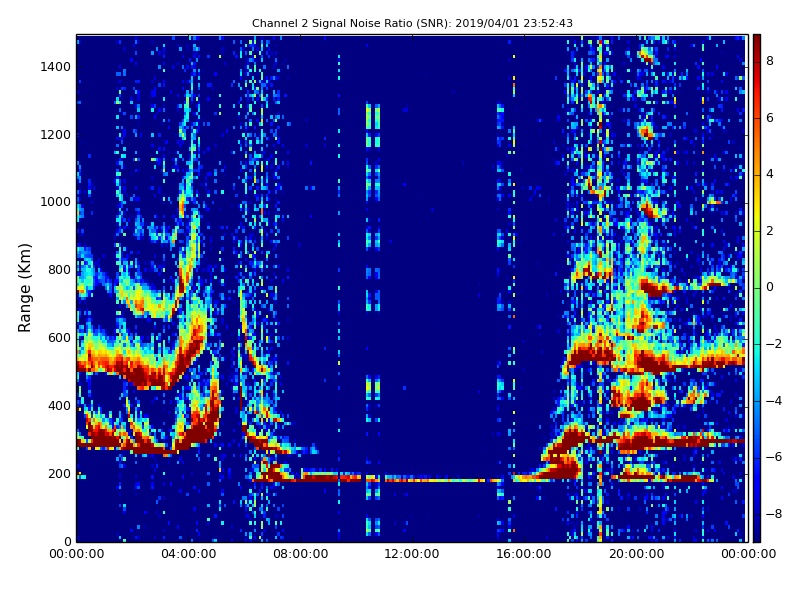Click the colorbar label −6
Screen dimensions: 800x600
click(x=774, y=457)
